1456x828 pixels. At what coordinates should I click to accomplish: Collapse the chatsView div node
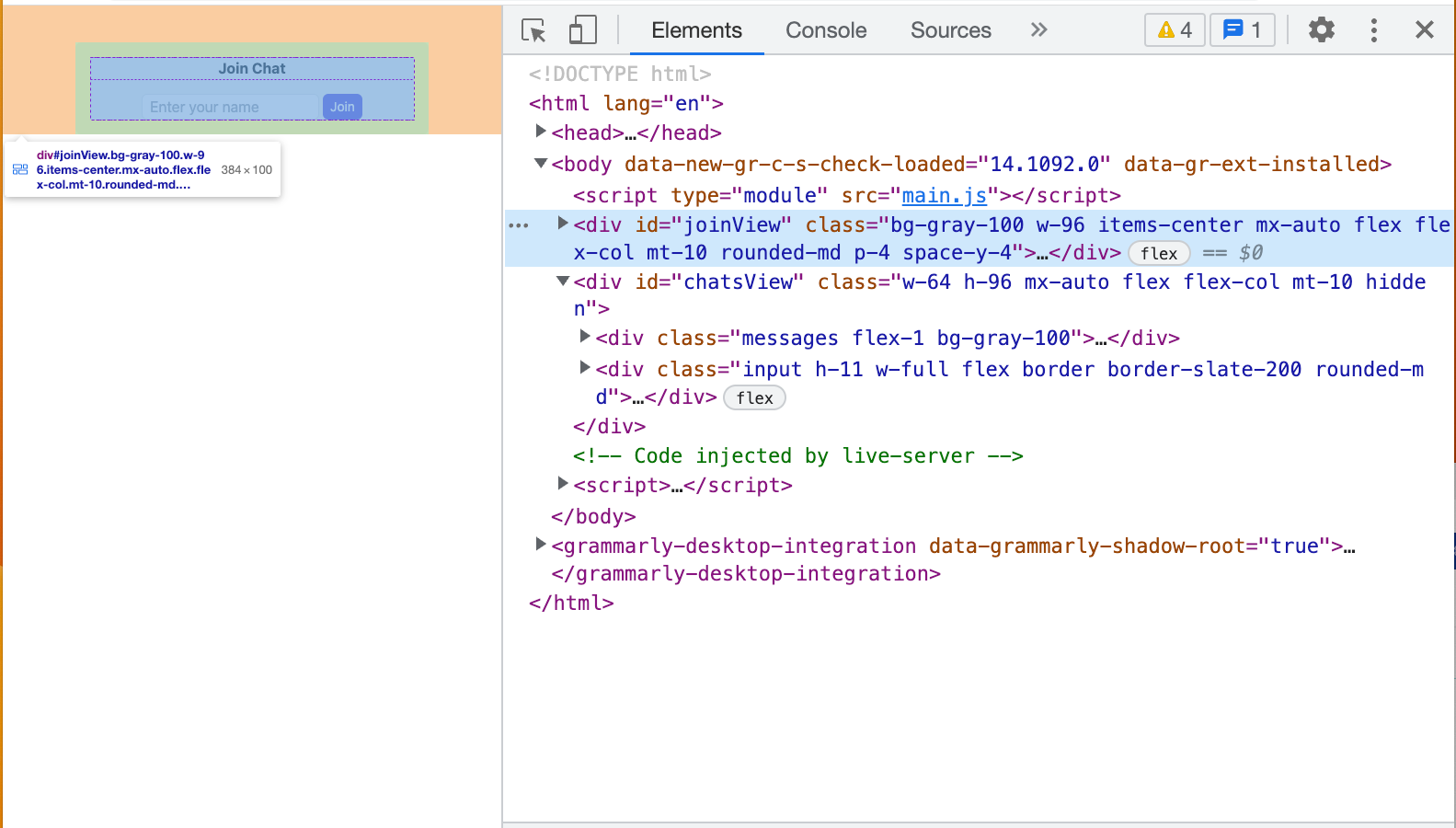coord(563,281)
